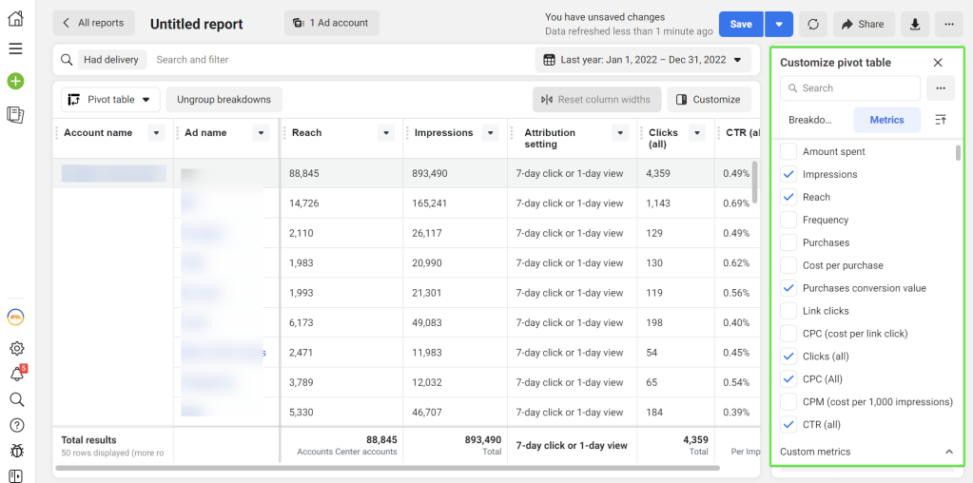Switch to the Breakdowns tab
The image size is (973, 483).
[x=810, y=120]
